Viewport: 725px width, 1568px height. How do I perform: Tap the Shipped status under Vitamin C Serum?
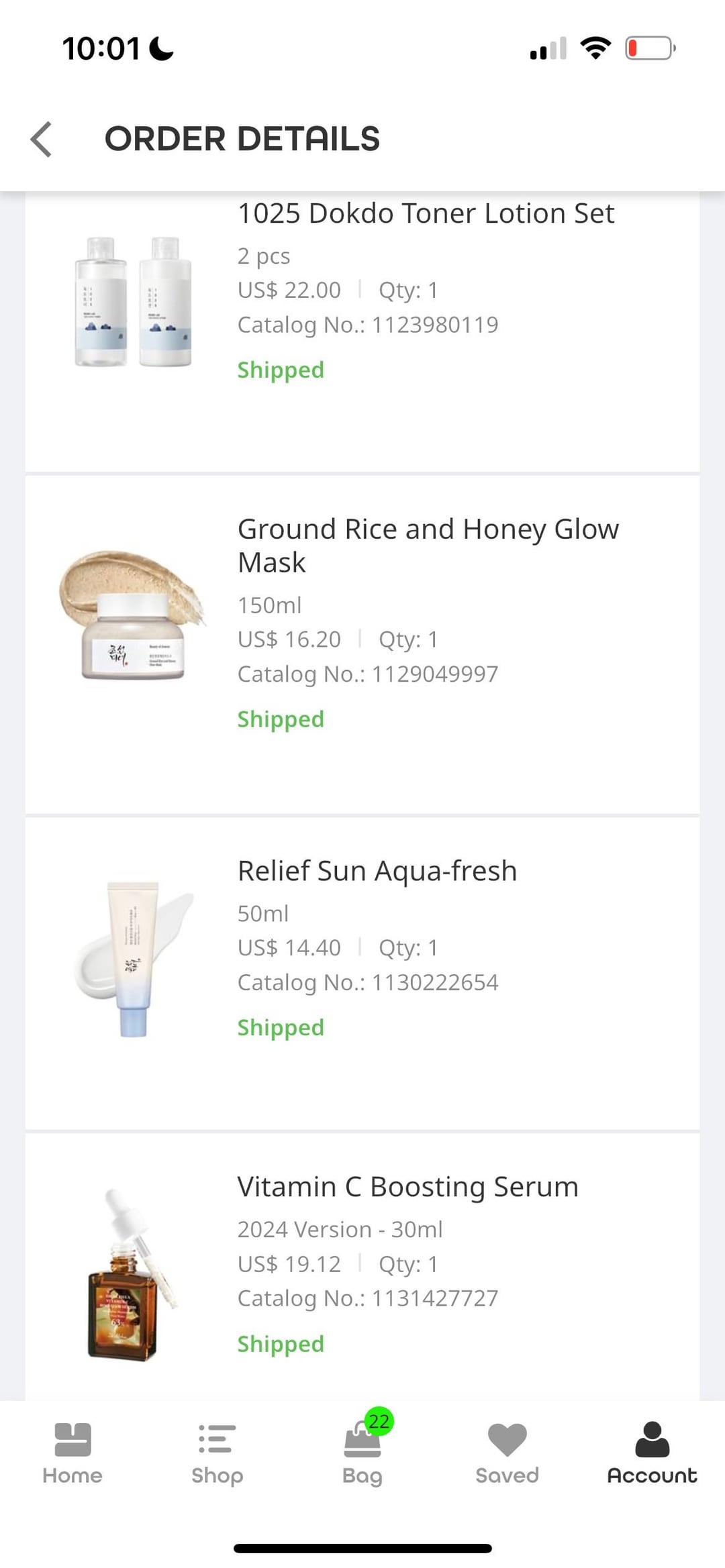[x=281, y=1344]
